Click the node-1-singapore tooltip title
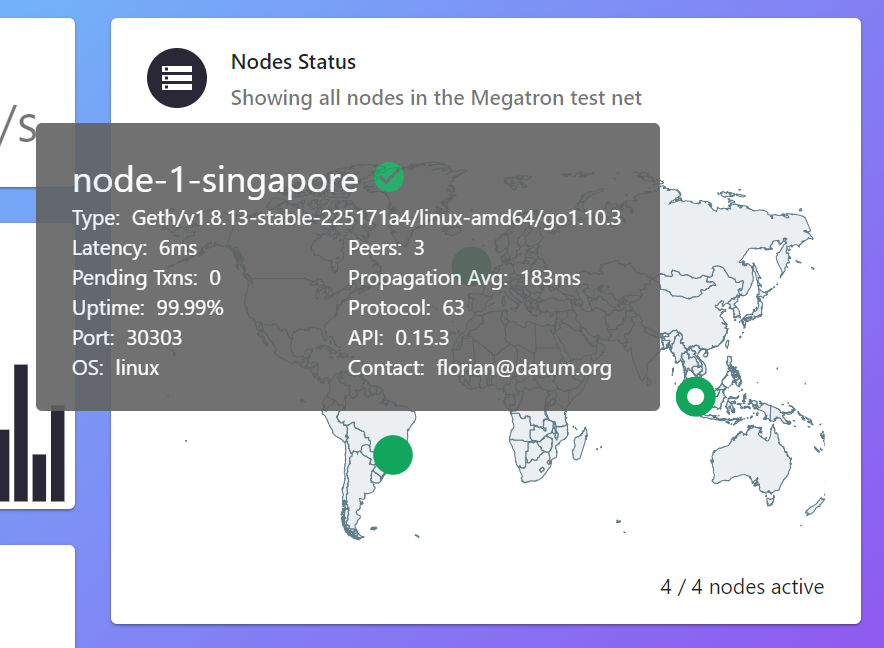Viewport: 884px width, 648px height. 215,180
